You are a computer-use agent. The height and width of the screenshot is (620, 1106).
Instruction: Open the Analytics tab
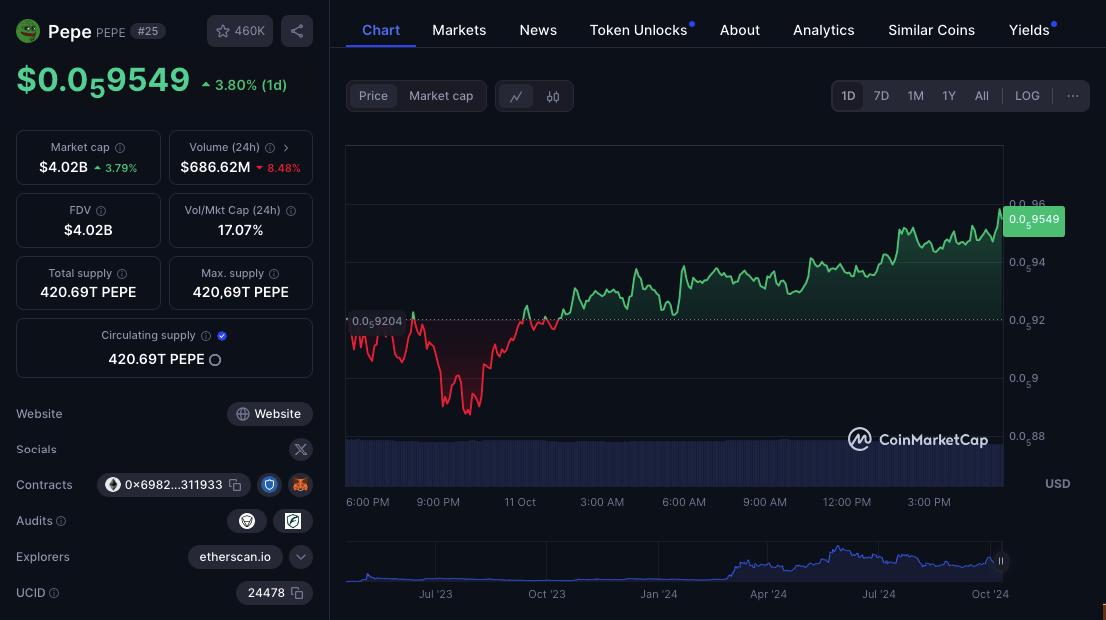click(x=824, y=30)
